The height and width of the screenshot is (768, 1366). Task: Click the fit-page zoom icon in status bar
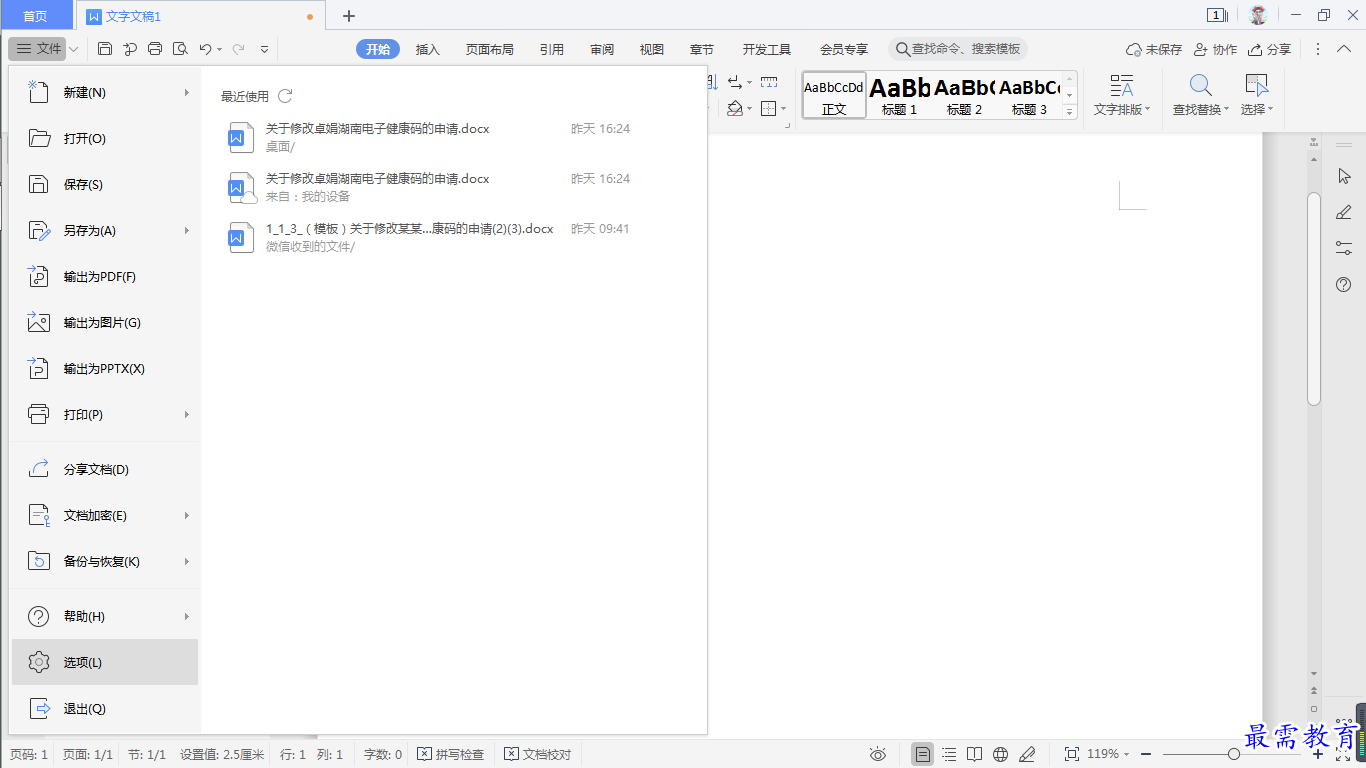[1072, 754]
